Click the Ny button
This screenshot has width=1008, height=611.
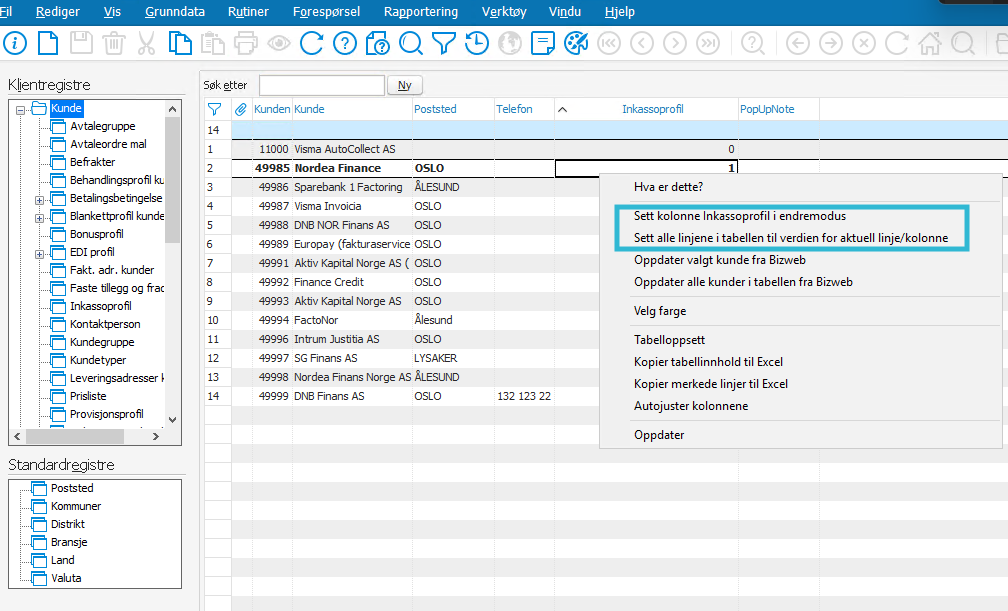coord(404,85)
